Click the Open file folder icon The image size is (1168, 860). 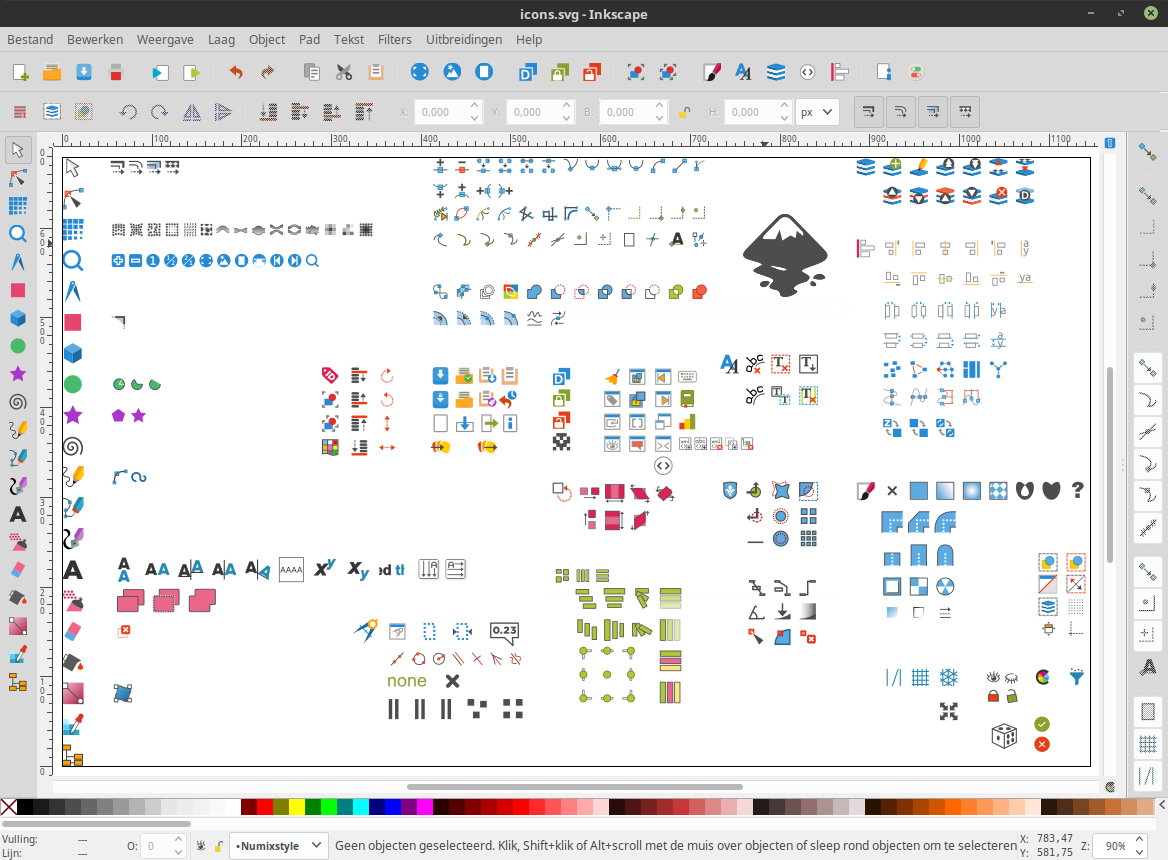(52, 72)
